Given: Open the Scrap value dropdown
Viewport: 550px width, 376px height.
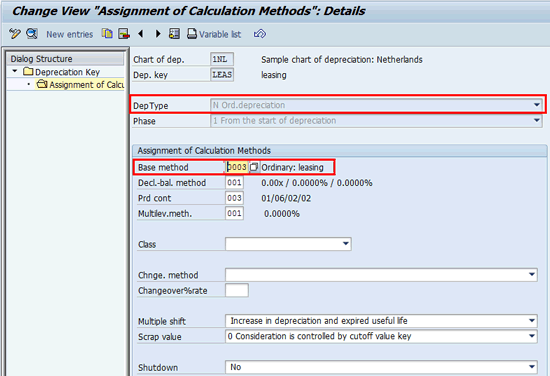Looking at the screenshot, I should pyautogui.click(x=381, y=336).
